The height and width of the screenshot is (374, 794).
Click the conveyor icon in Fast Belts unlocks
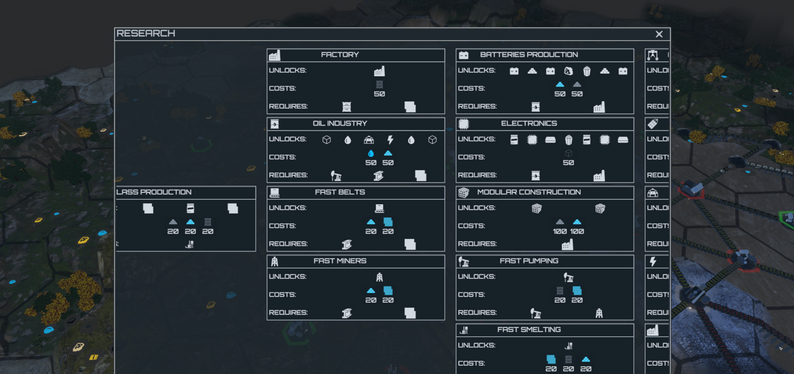tap(379, 209)
